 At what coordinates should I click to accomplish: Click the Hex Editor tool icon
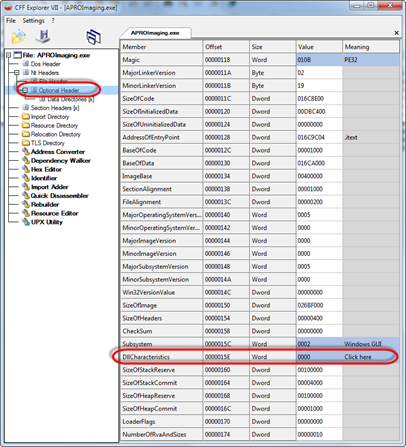click(26, 169)
